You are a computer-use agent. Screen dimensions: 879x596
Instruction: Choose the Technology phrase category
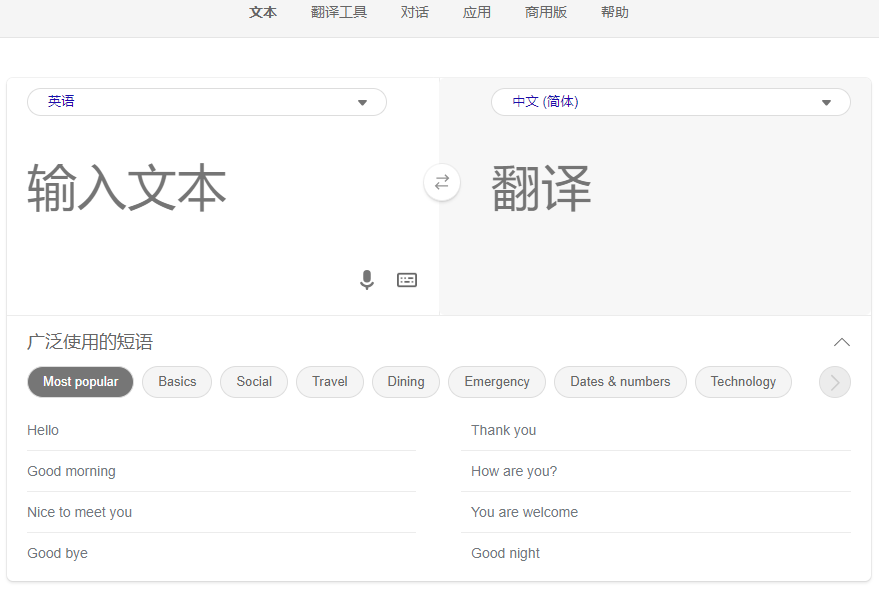[743, 382]
